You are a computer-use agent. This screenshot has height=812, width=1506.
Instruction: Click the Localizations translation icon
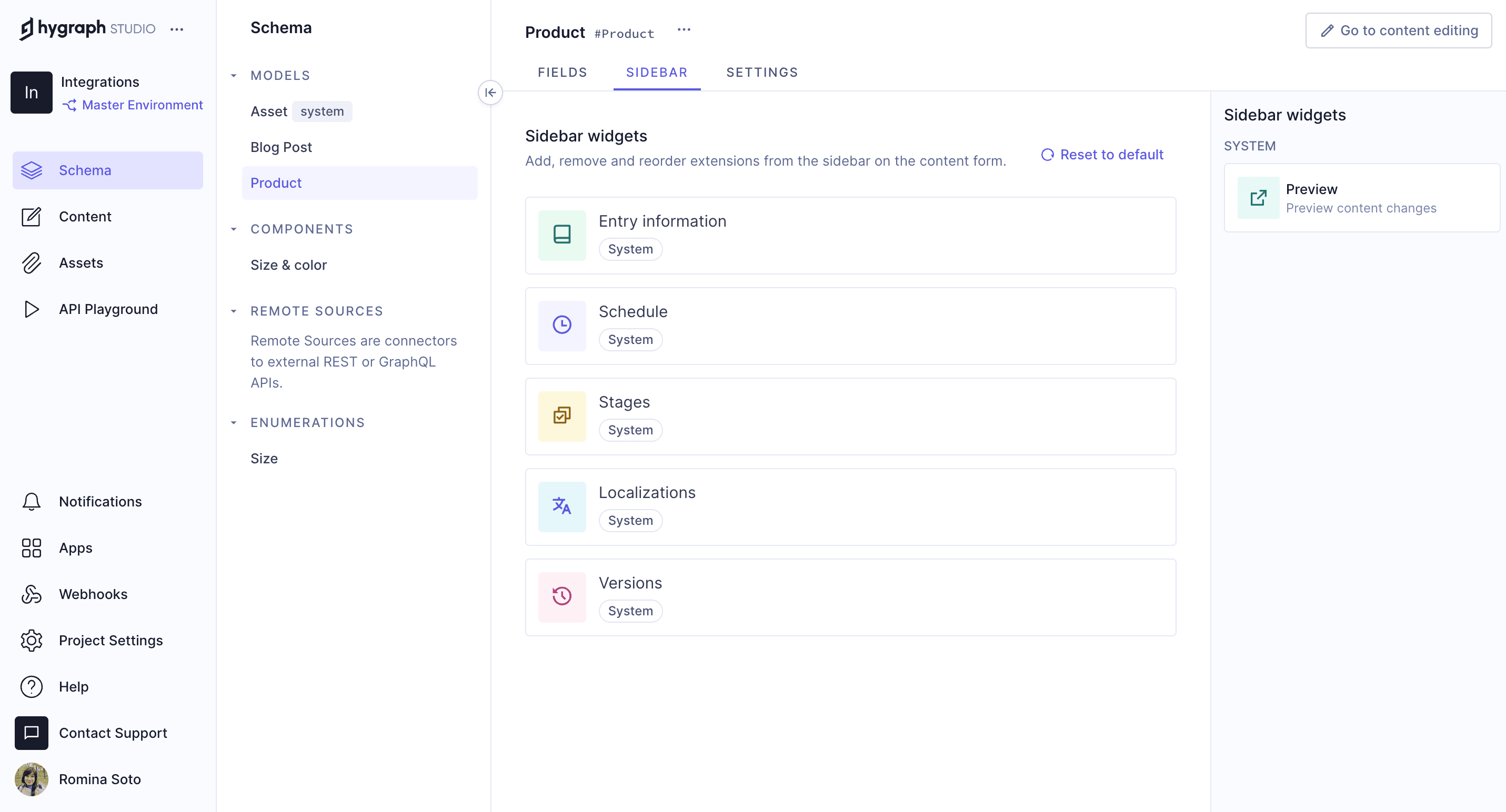(561, 506)
